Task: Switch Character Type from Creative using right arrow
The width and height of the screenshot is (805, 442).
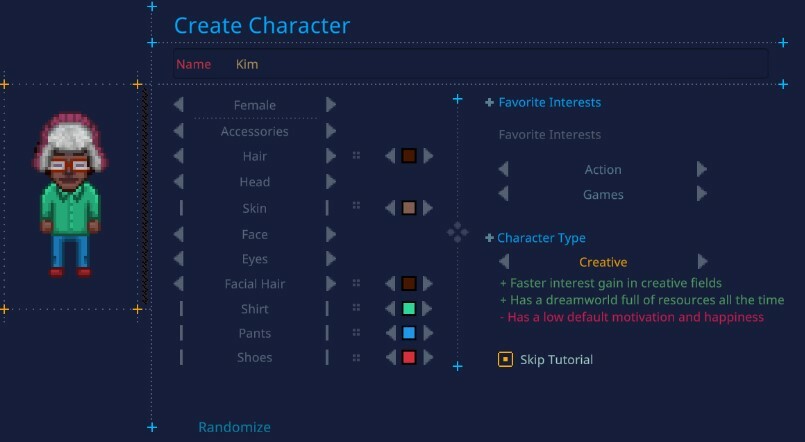Action: coord(702,261)
